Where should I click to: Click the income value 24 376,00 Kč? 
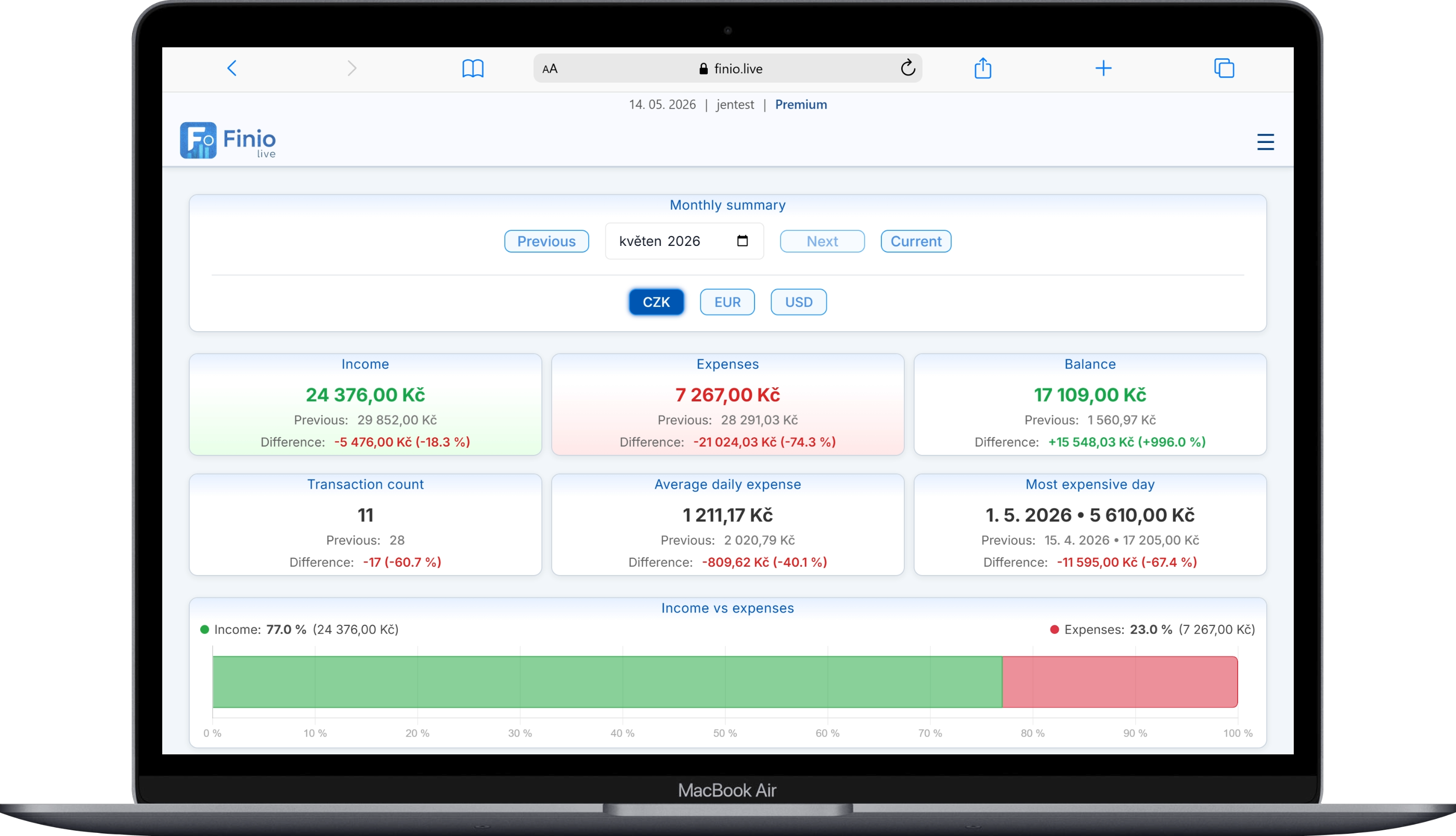click(365, 395)
